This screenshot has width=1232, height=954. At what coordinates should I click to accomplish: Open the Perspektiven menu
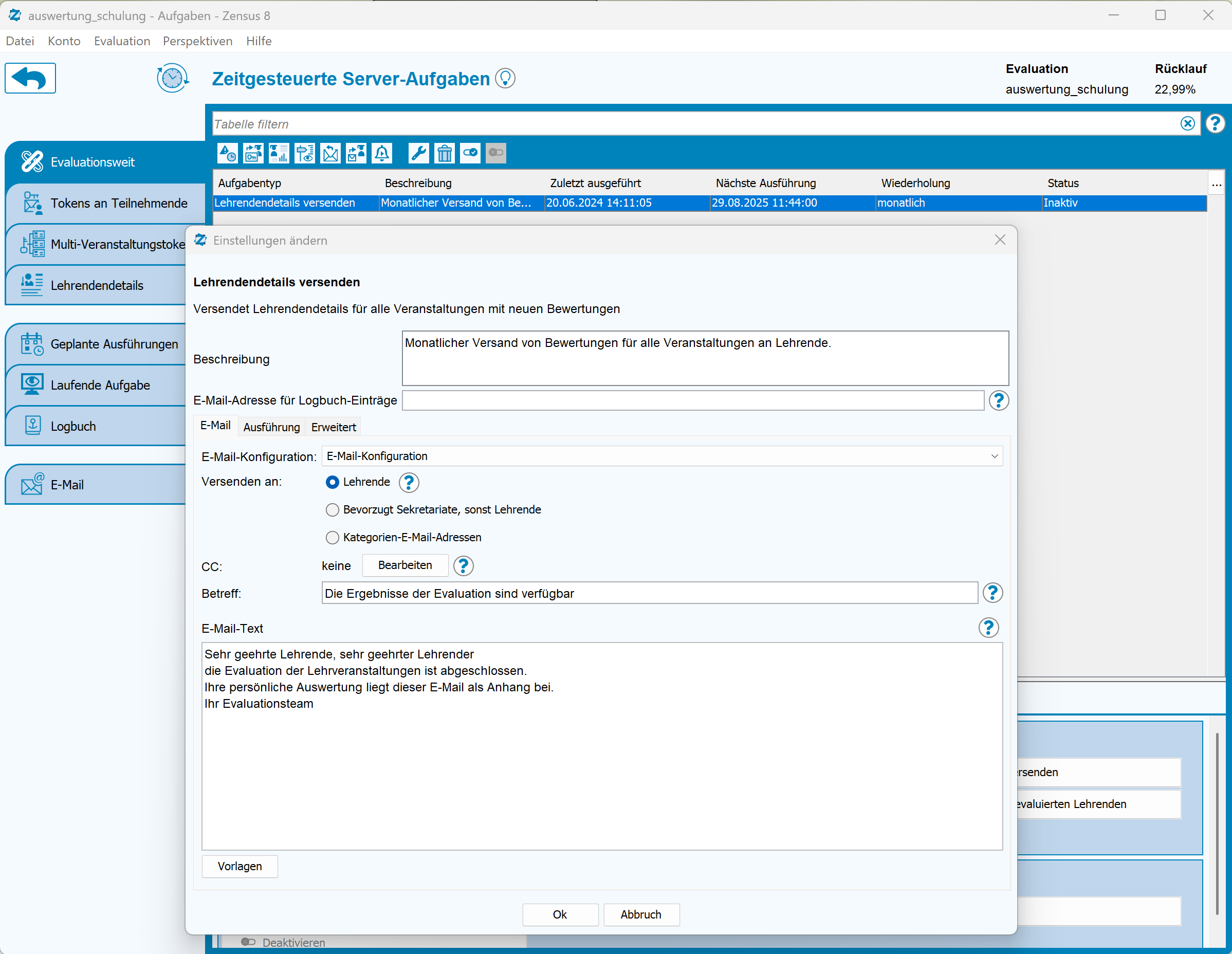[197, 41]
